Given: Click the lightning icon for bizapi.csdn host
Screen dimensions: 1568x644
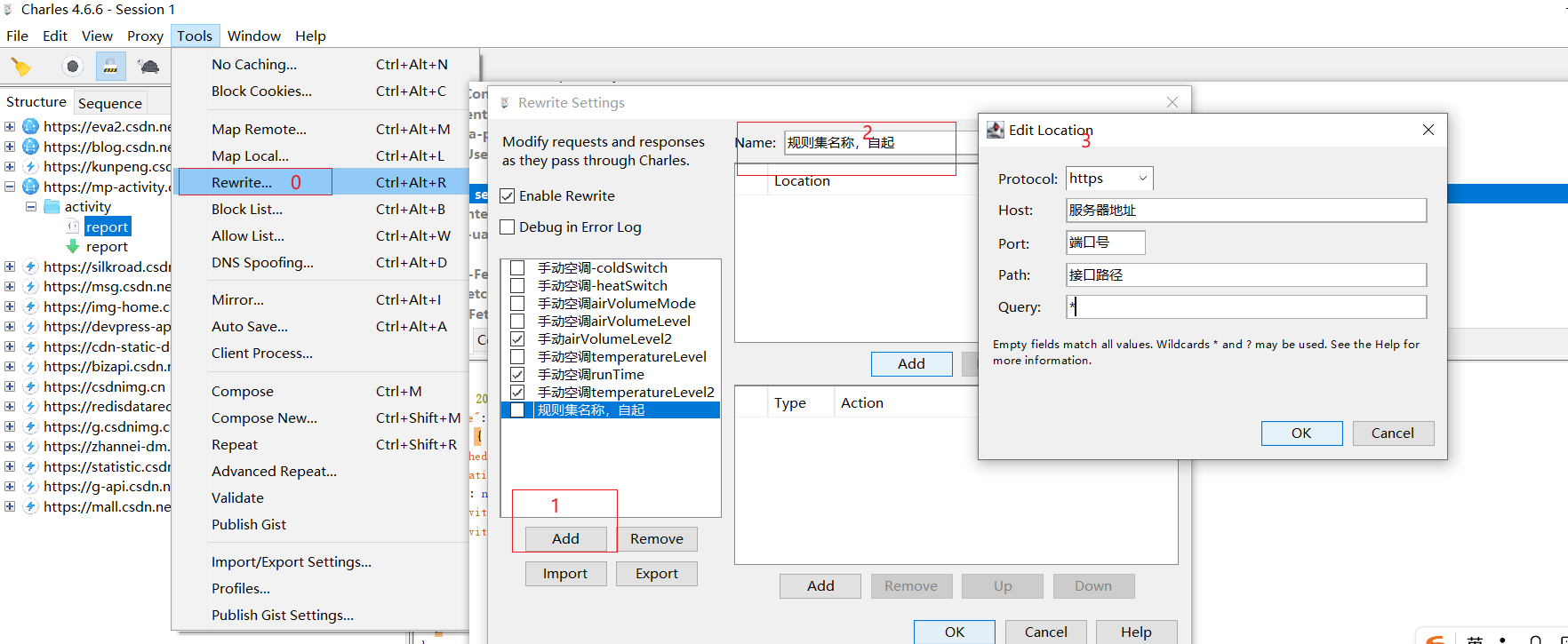Looking at the screenshot, I should click(30, 366).
